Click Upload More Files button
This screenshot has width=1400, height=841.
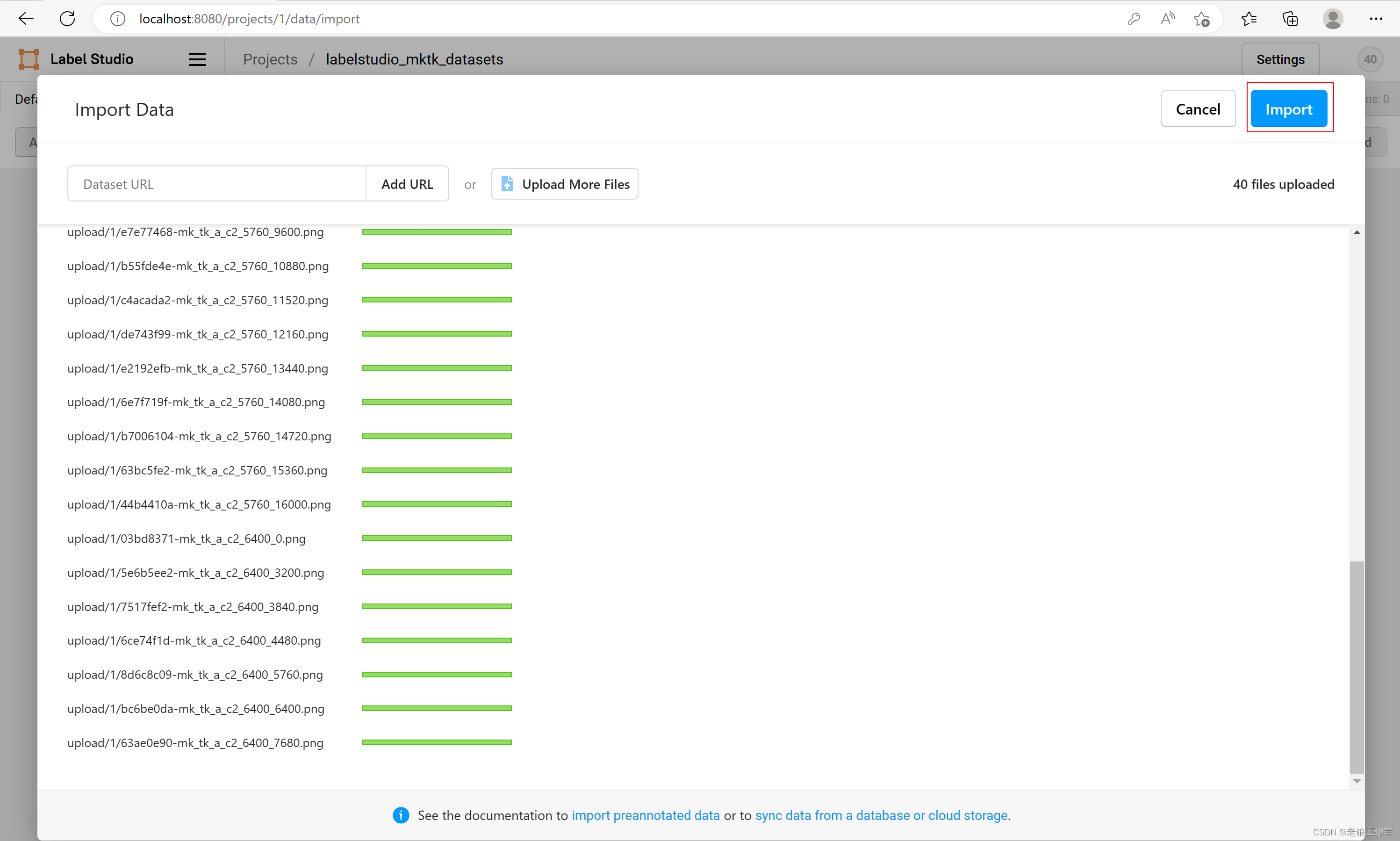tap(564, 184)
